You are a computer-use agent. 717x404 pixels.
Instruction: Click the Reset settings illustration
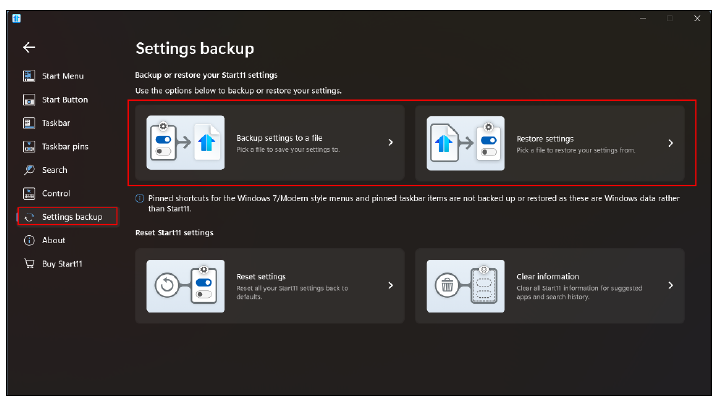tap(185, 286)
